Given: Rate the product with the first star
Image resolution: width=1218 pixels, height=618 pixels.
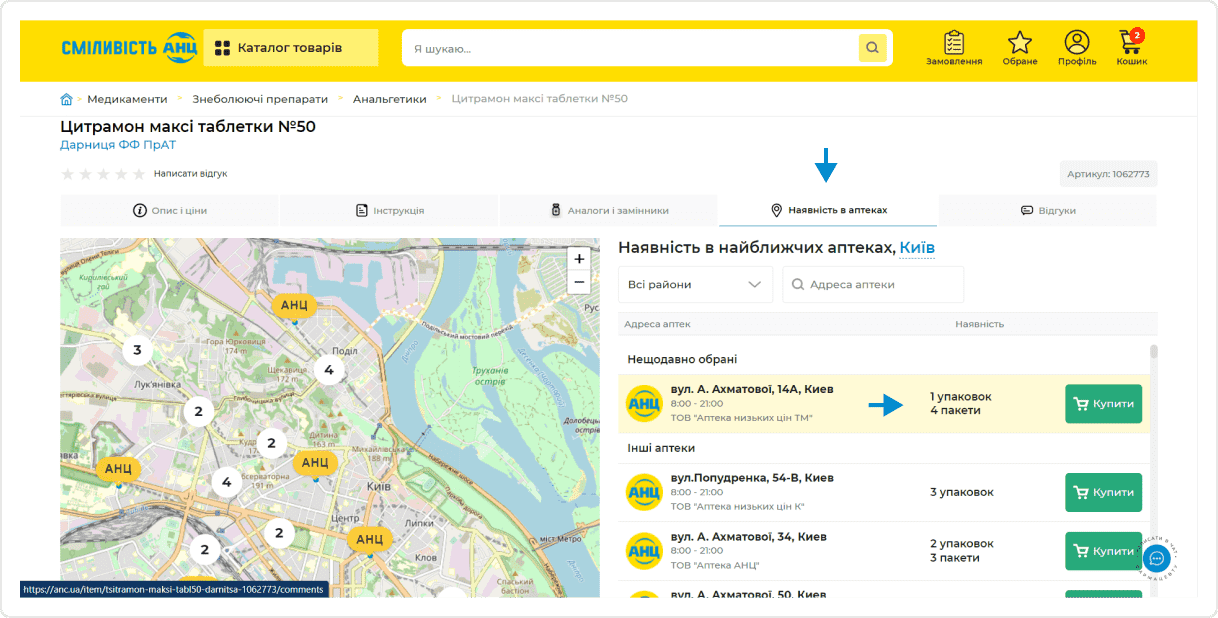Looking at the screenshot, I should click(67, 173).
